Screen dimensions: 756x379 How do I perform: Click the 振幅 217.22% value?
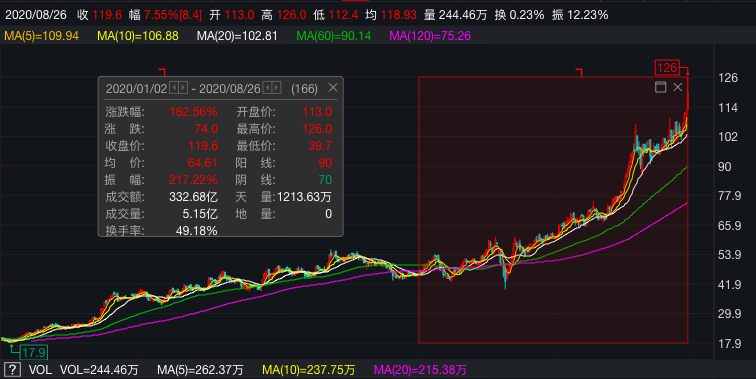193,180
